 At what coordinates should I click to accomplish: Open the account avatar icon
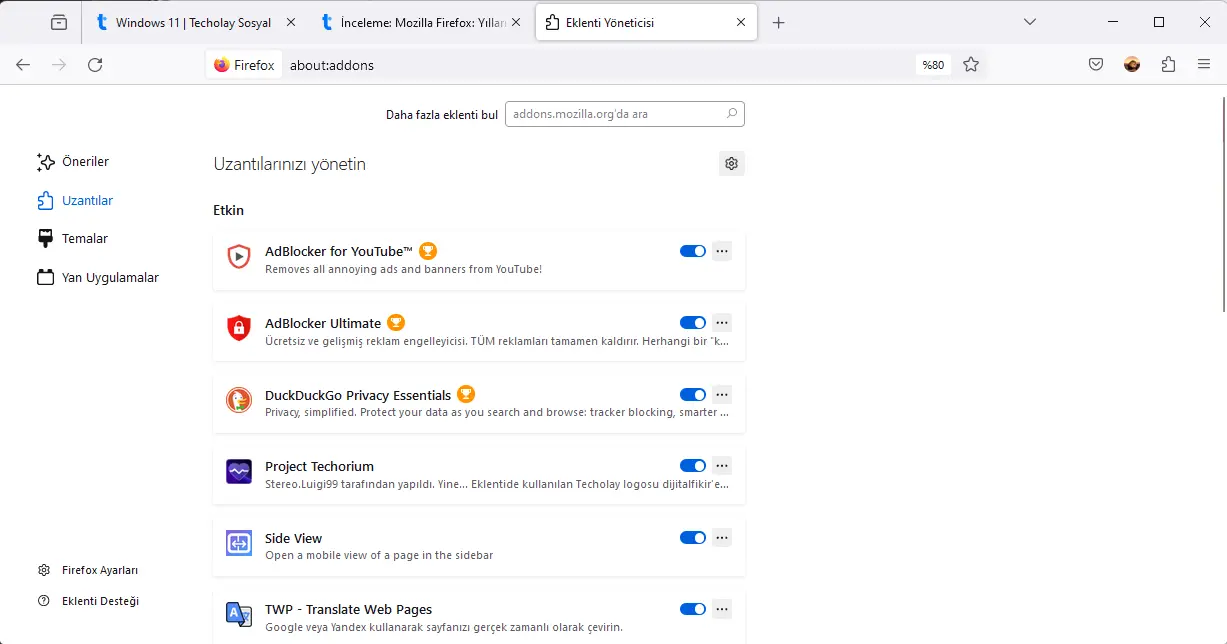[x=1132, y=65]
